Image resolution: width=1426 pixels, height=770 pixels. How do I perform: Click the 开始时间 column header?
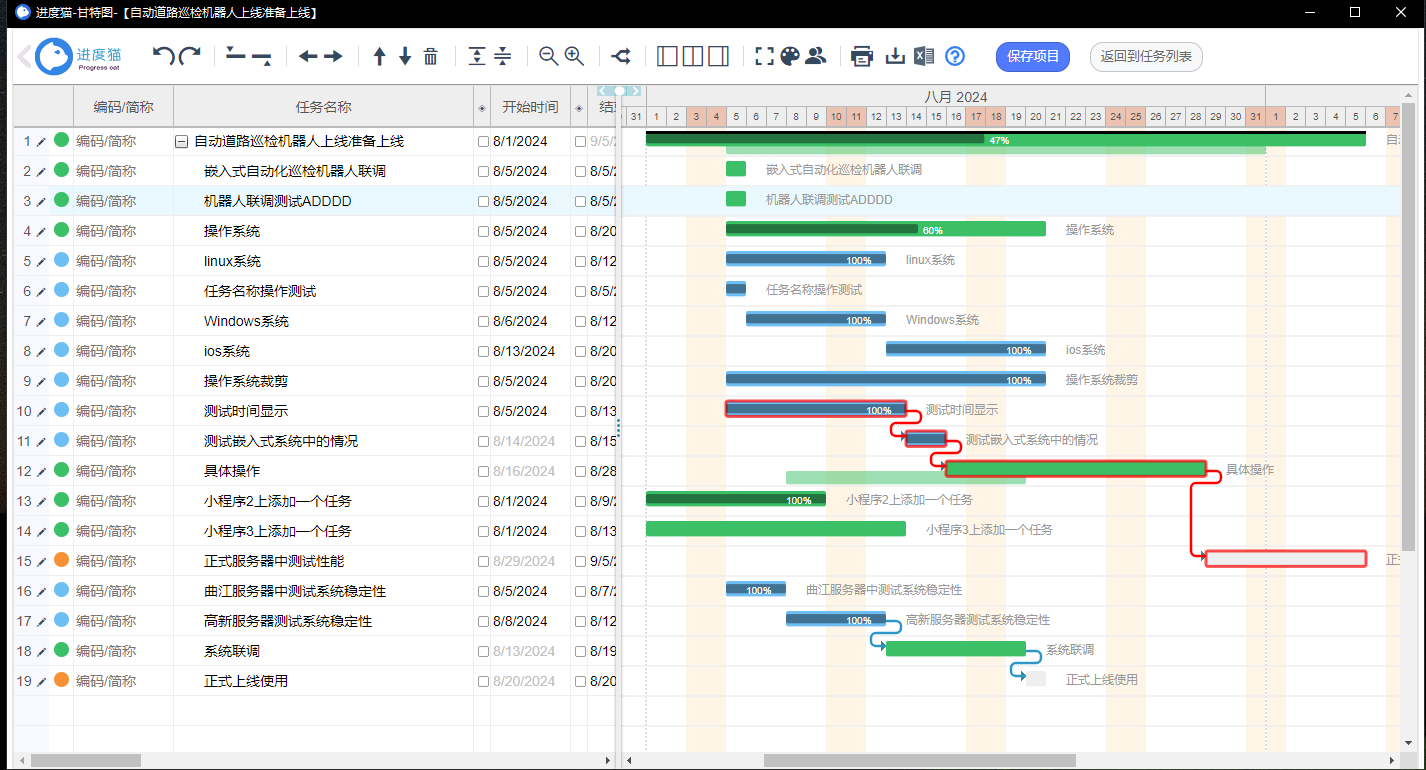point(530,107)
